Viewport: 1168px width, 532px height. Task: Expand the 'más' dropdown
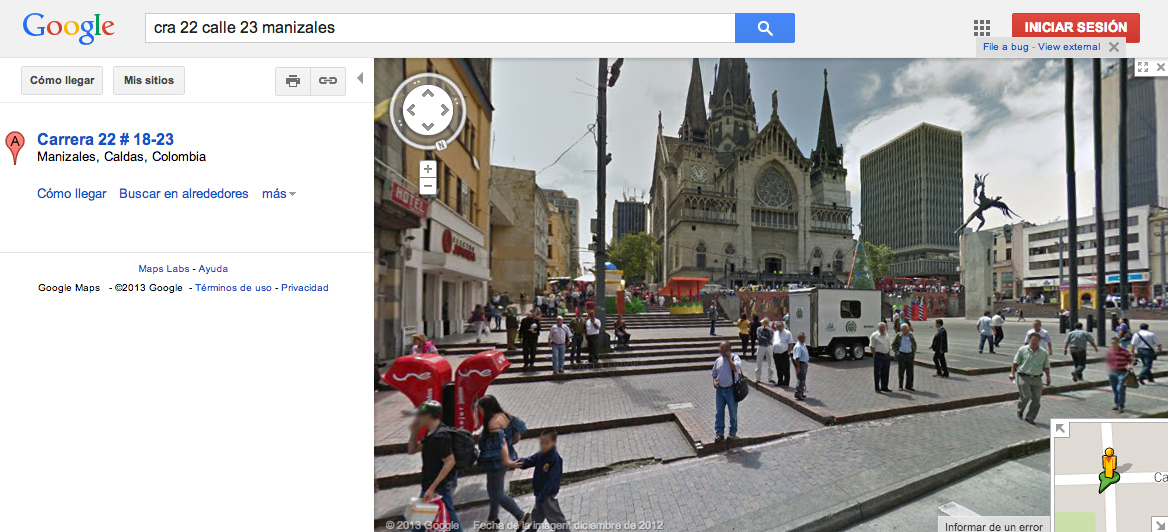(278, 194)
